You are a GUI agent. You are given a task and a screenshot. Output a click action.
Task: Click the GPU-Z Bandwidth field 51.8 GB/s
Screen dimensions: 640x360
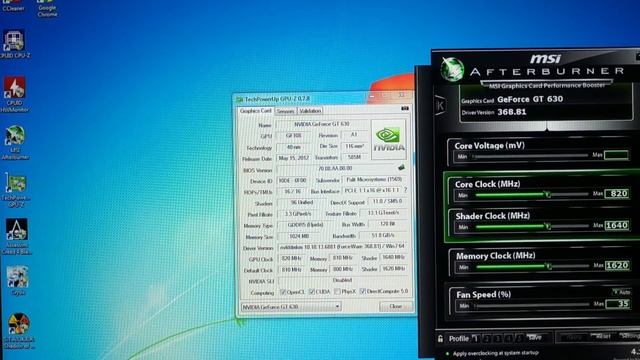(383, 236)
